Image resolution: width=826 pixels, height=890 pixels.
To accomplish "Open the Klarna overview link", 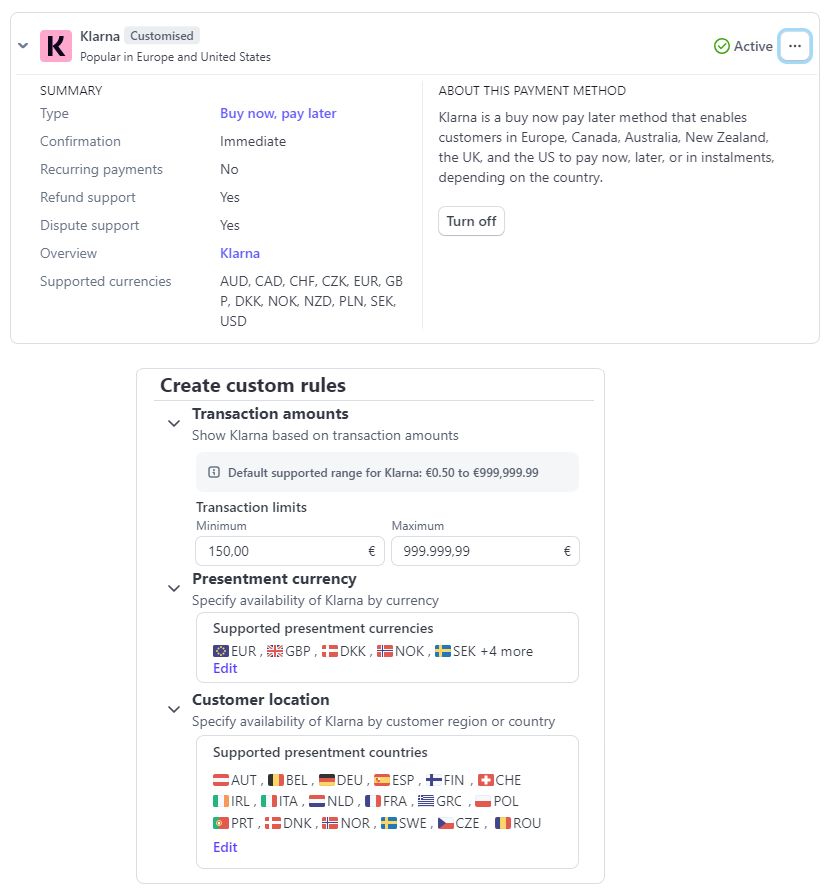I will 240,253.
